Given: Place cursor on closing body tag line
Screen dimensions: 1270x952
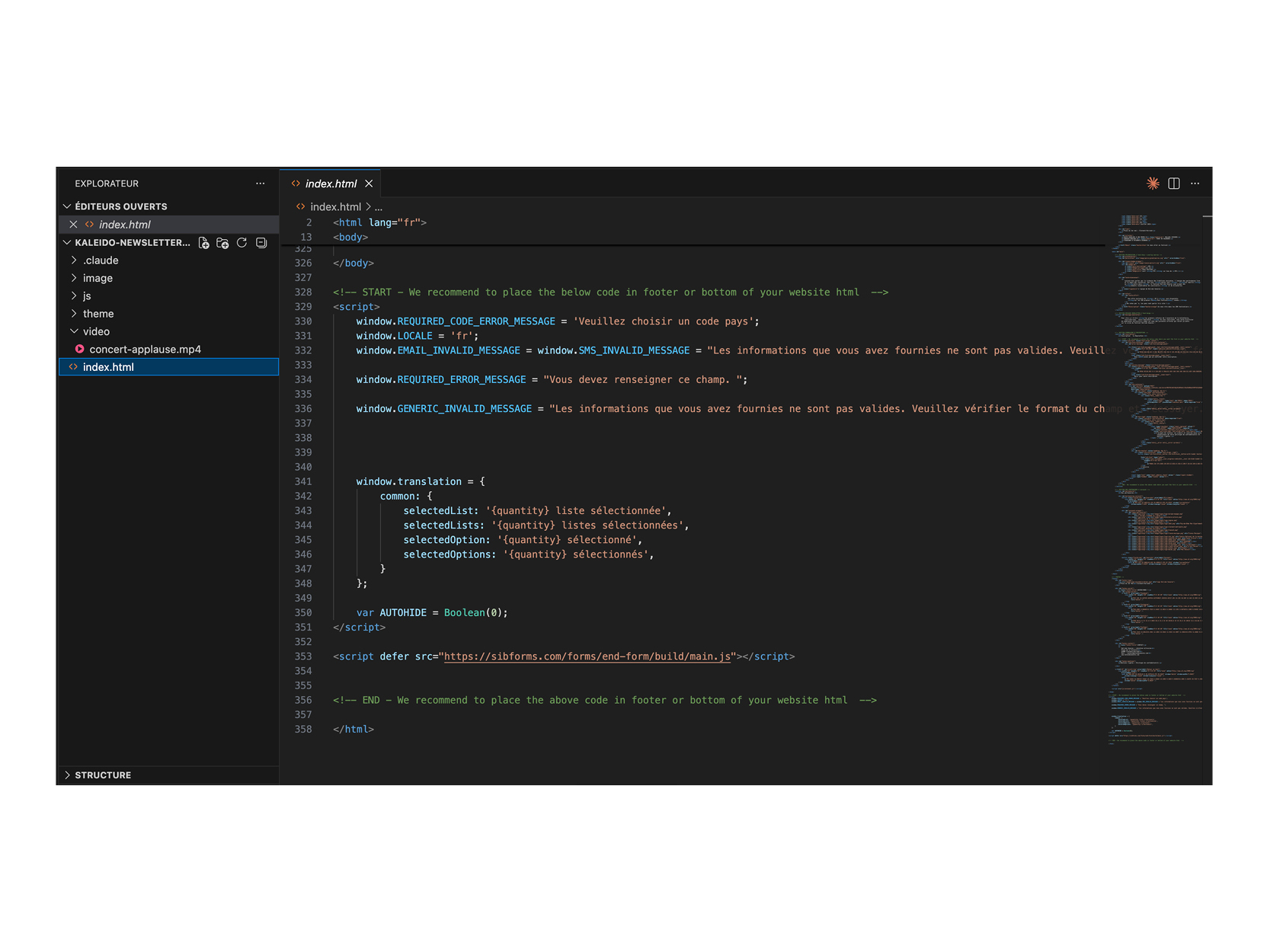Looking at the screenshot, I should (x=353, y=264).
